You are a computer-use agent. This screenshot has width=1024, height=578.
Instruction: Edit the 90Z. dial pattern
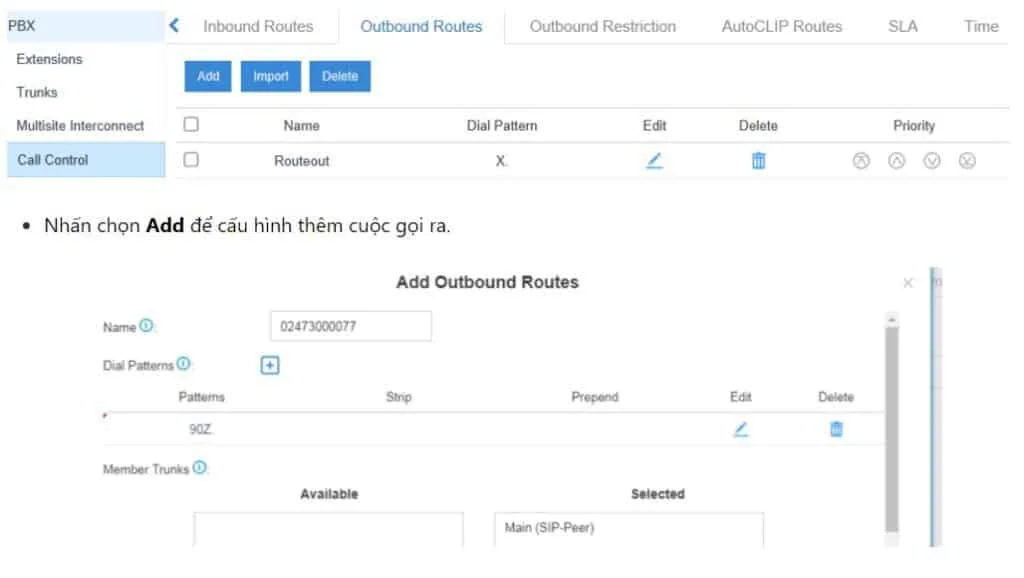pos(740,429)
